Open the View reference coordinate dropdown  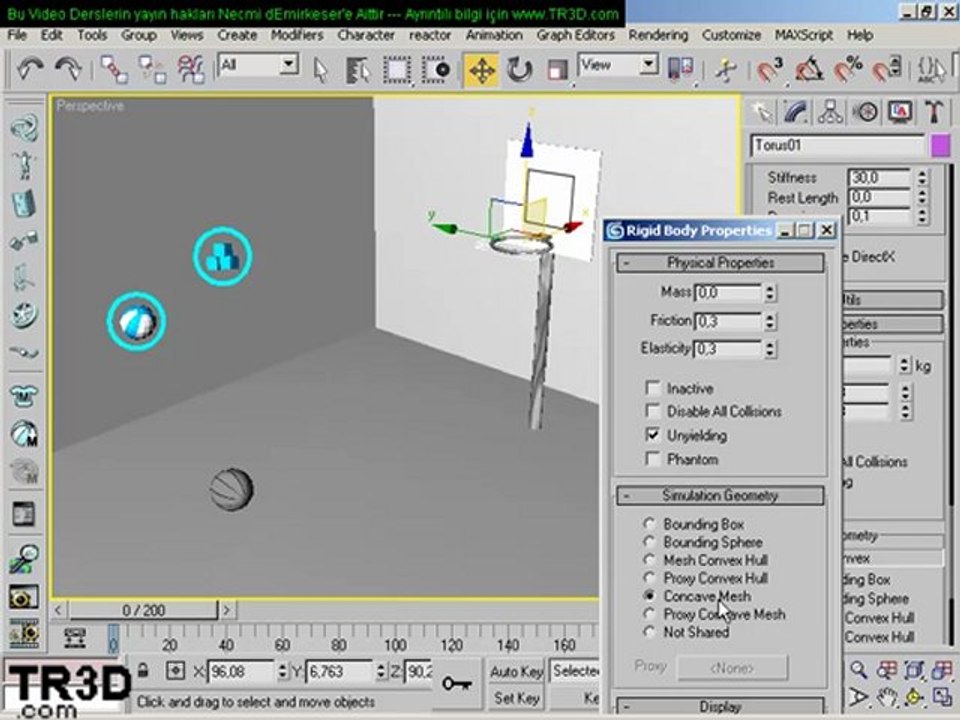tap(649, 64)
